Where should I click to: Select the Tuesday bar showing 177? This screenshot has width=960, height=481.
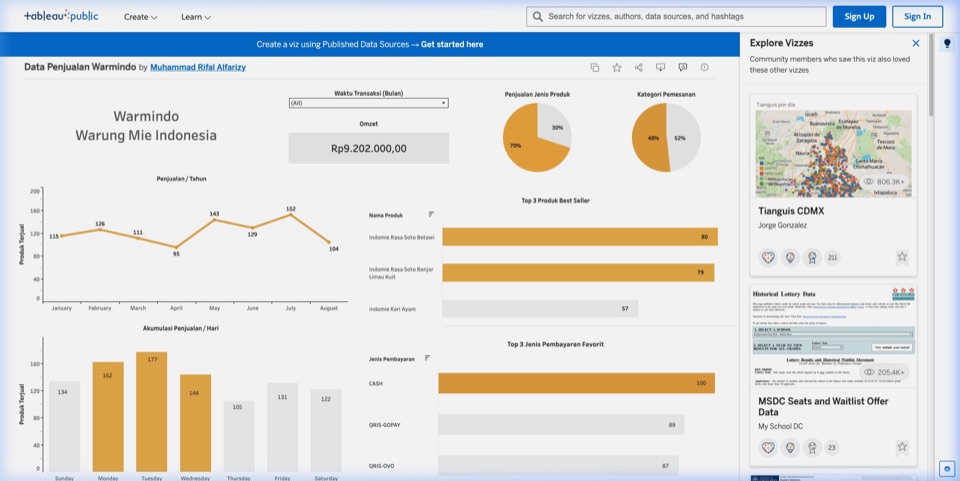tap(151, 411)
